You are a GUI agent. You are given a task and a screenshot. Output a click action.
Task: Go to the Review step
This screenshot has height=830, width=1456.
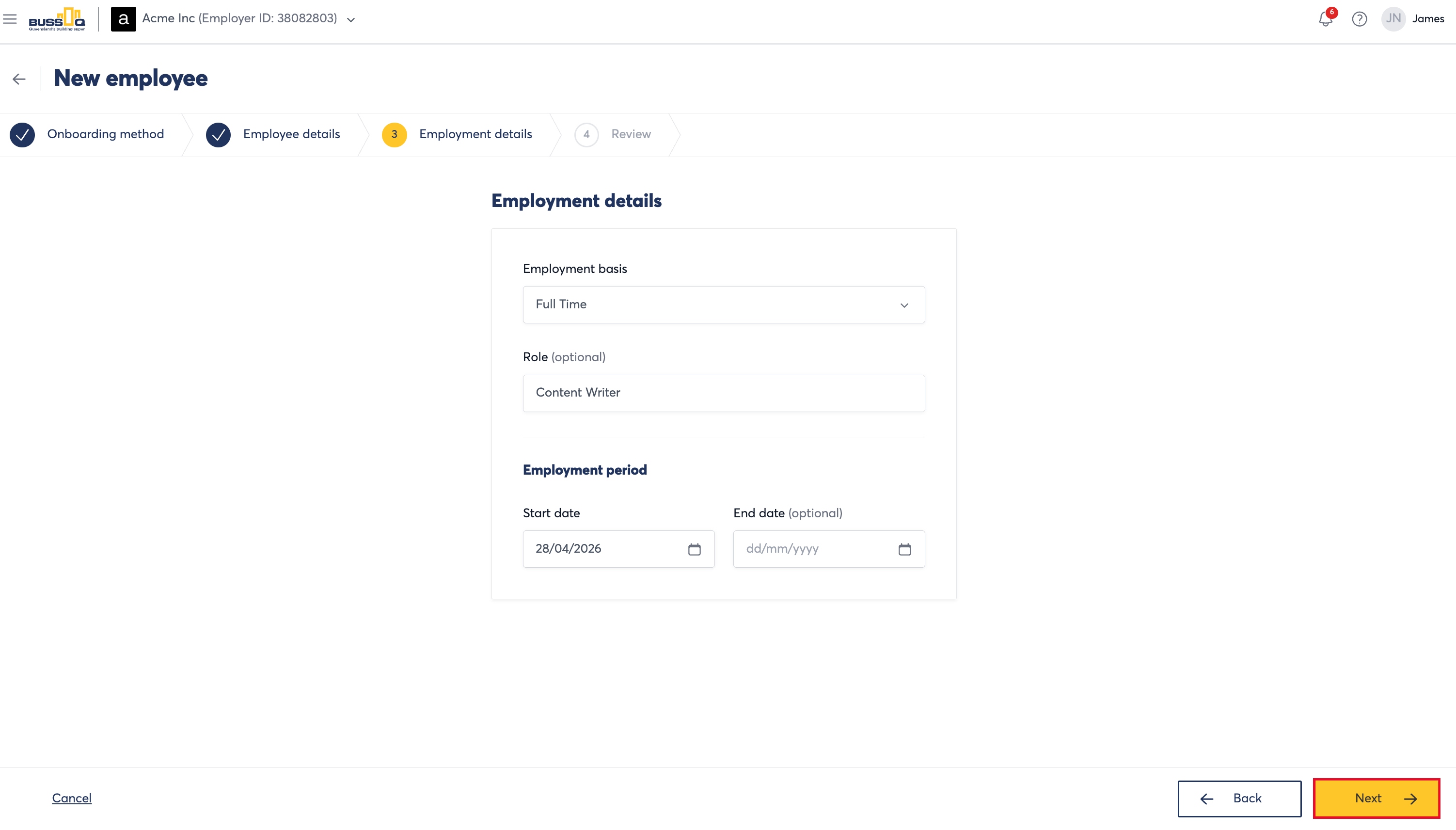(x=631, y=134)
